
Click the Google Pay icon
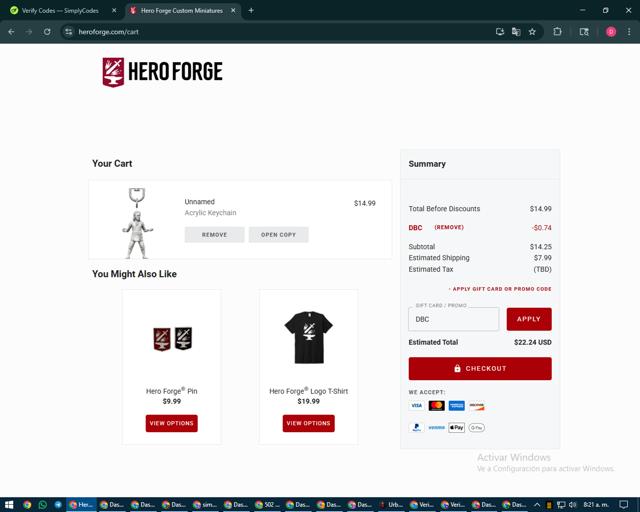(x=476, y=427)
